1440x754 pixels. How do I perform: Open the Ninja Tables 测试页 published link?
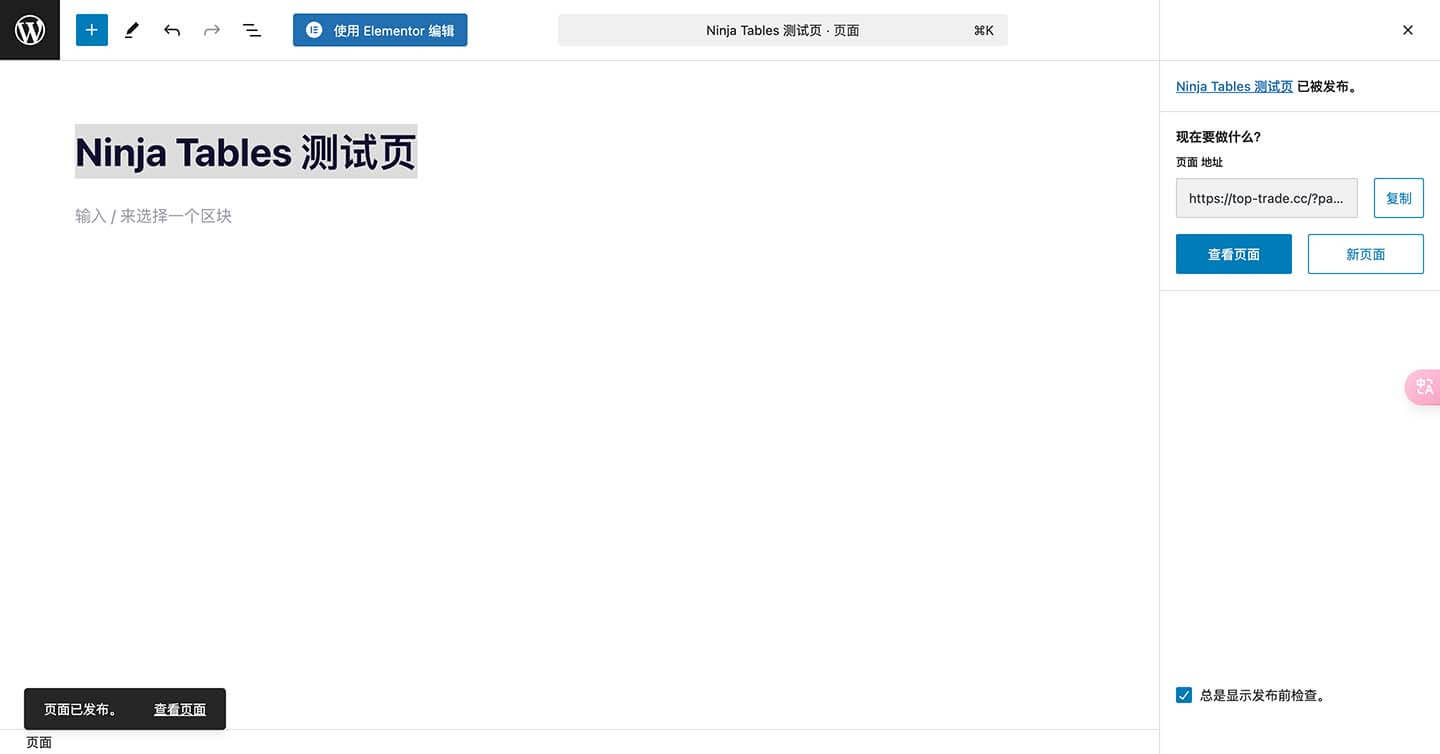click(1234, 86)
